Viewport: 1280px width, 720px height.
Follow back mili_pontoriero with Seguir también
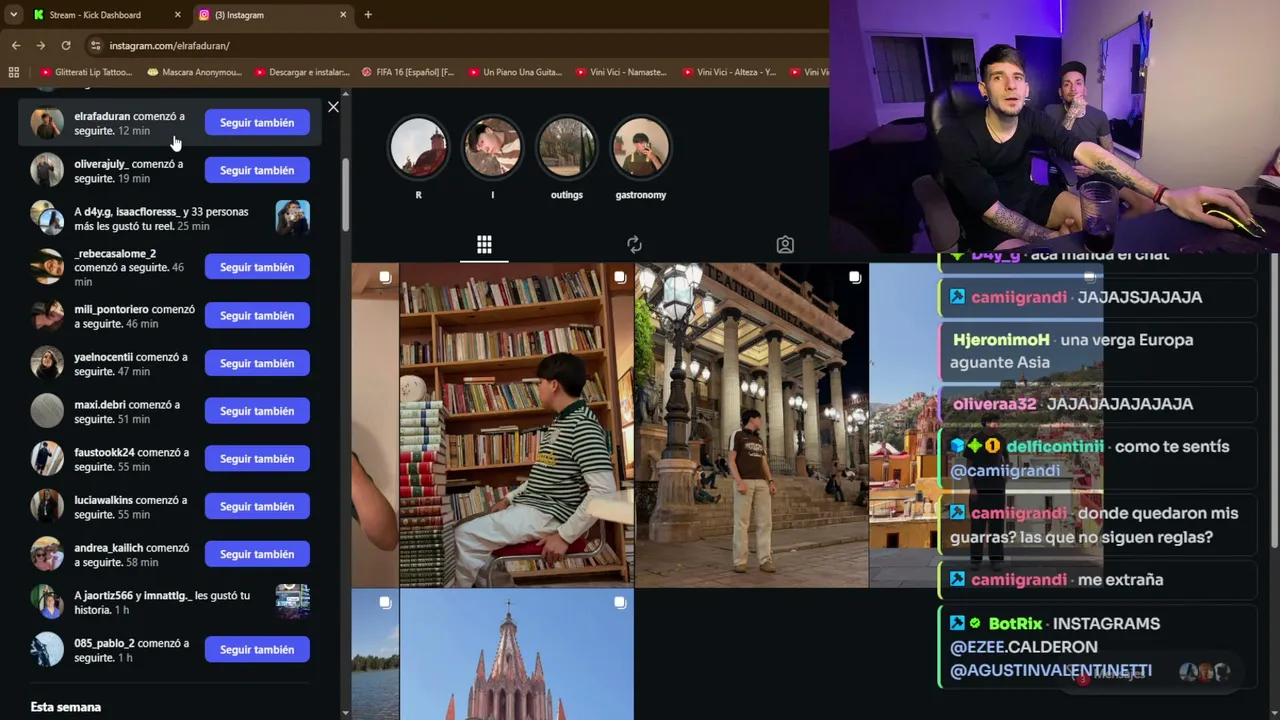[x=257, y=315]
